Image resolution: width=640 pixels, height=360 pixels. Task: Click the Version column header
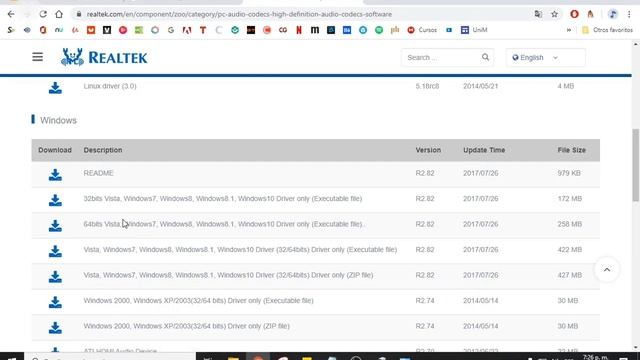(x=428, y=150)
